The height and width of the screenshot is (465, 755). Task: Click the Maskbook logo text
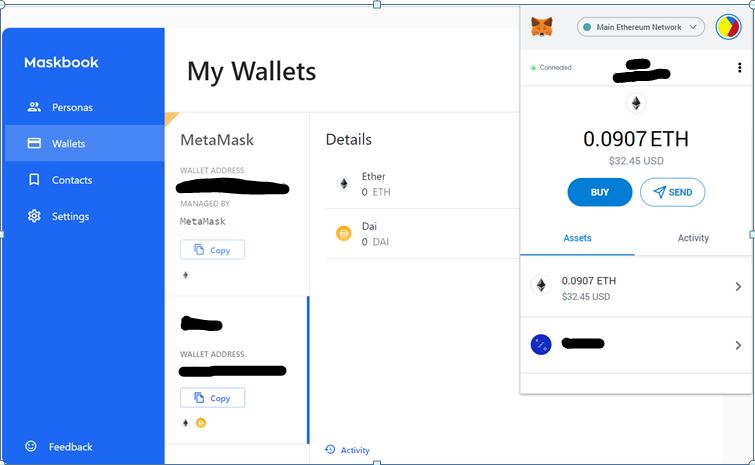61,62
